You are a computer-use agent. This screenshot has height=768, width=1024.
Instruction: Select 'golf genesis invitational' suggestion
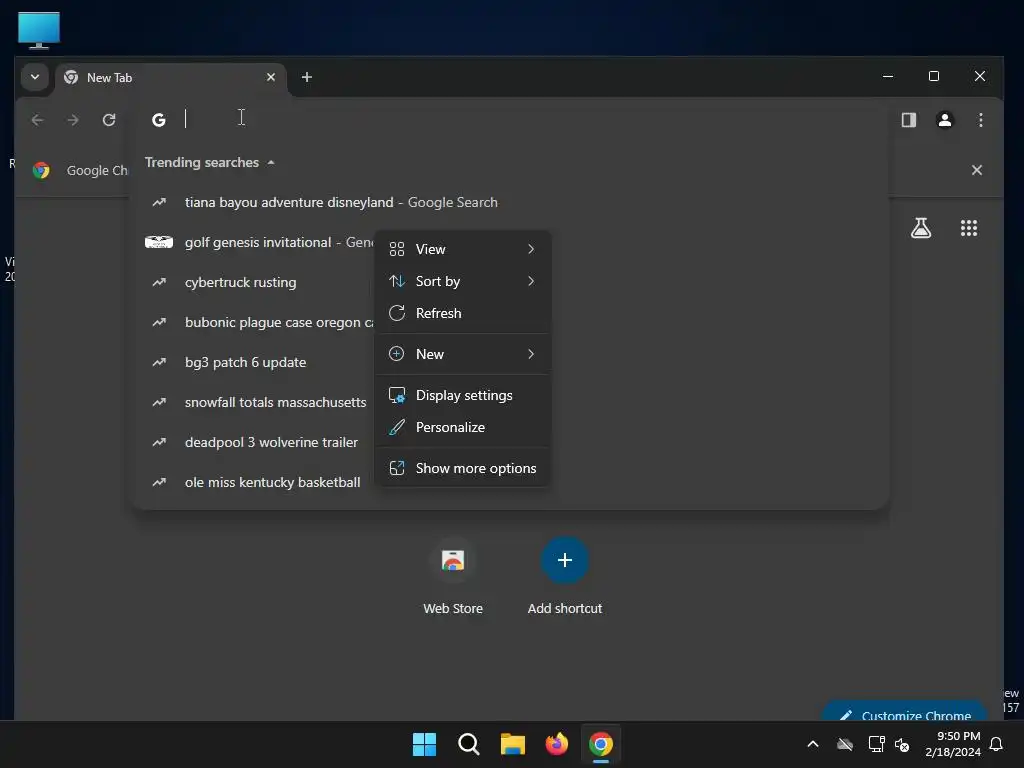pos(255,242)
